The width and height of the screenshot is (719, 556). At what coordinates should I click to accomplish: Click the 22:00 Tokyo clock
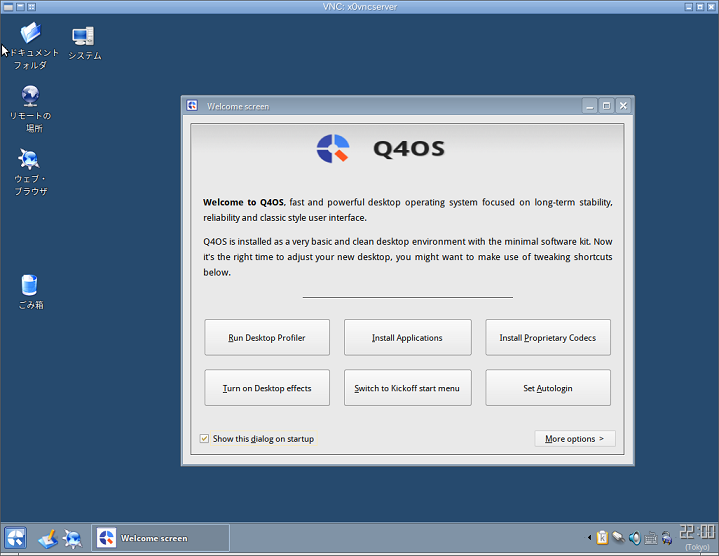697,537
